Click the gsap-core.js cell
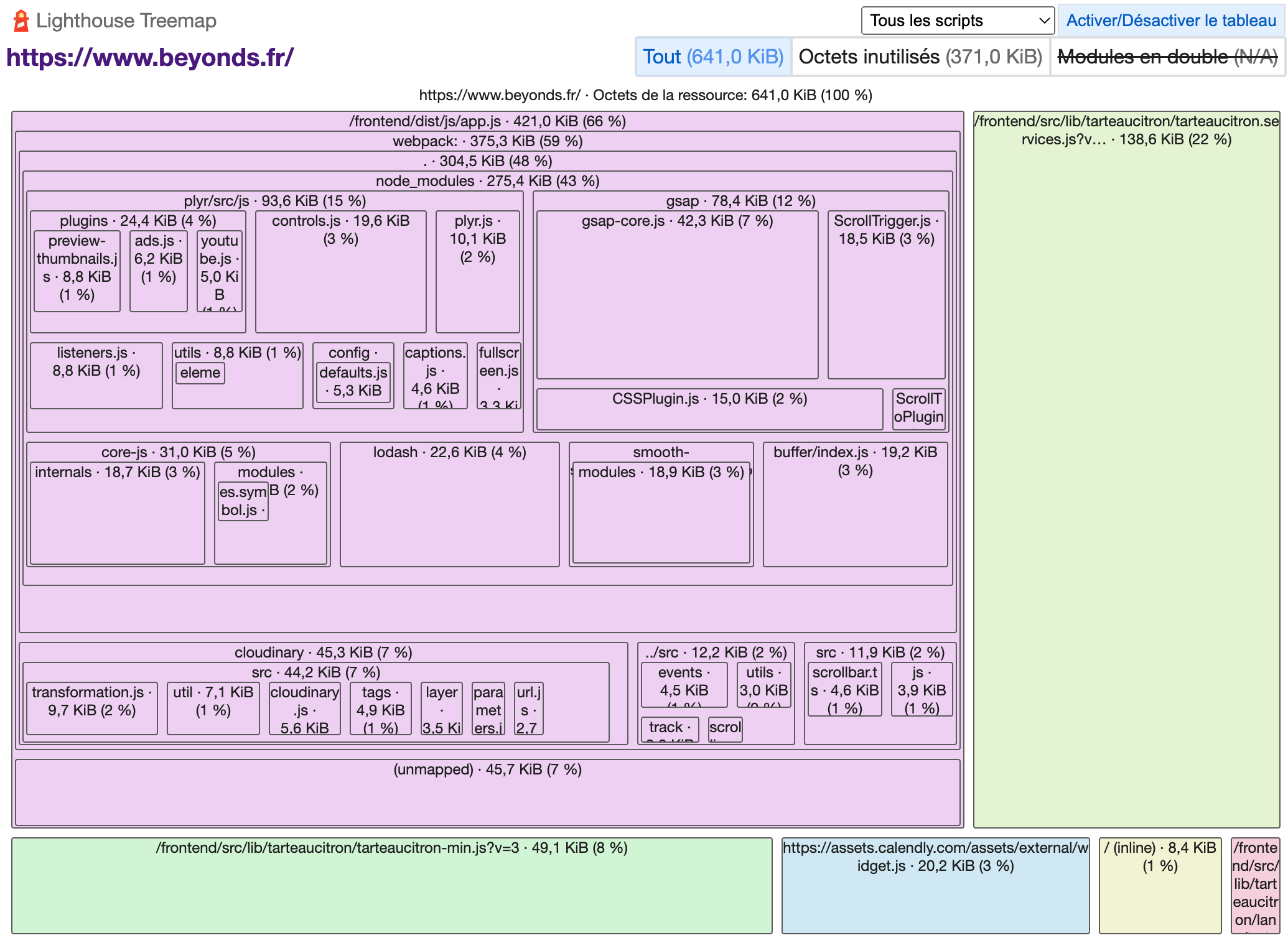The width and height of the screenshot is (1288, 943). 677,292
